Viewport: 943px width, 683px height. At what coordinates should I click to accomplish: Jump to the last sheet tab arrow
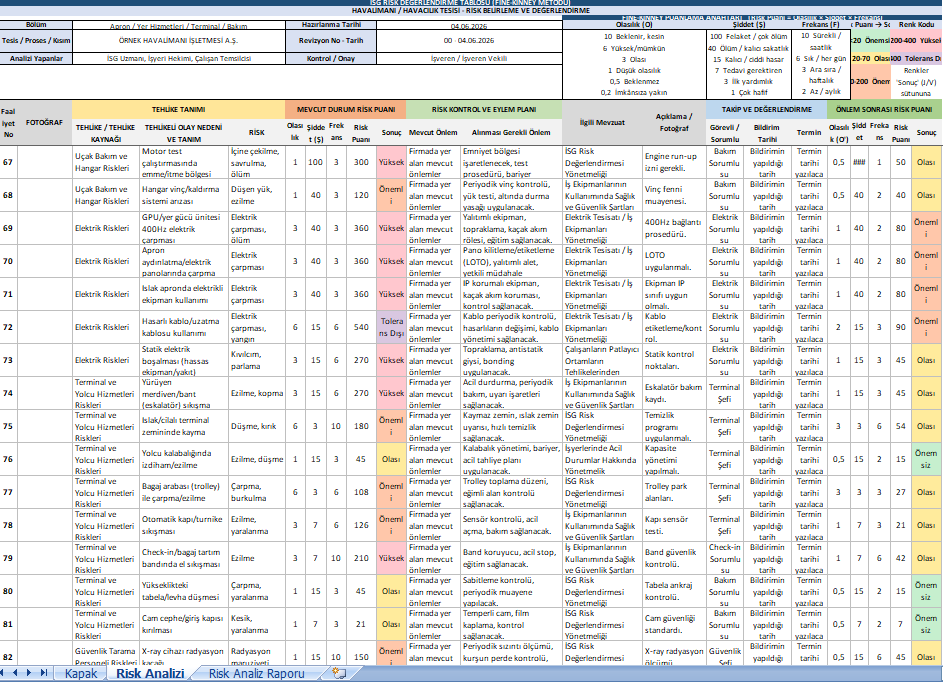[44, 673]
